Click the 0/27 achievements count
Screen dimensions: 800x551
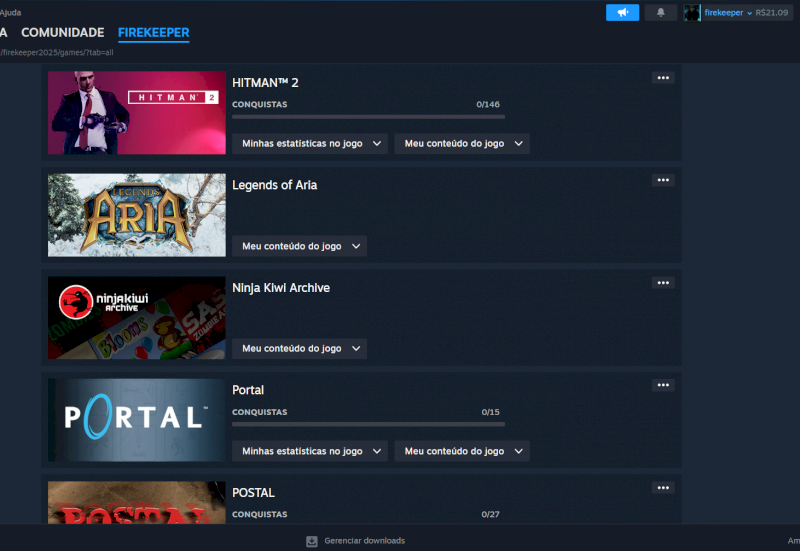coord(490,514)
